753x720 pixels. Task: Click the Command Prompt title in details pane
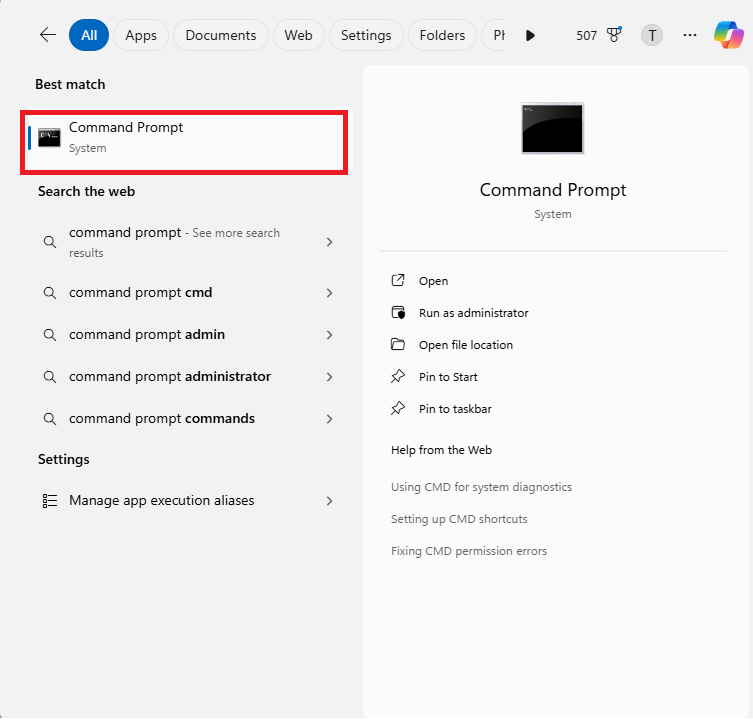coord(553,190)
